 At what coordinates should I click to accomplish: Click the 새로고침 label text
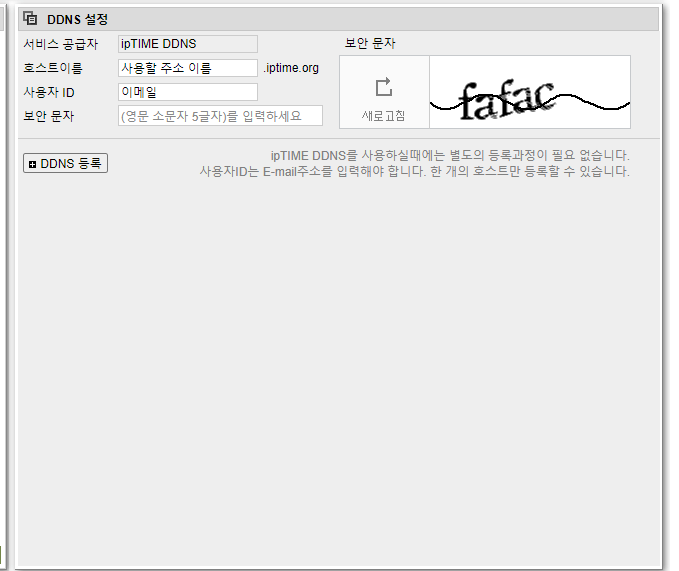click(384, 116)
